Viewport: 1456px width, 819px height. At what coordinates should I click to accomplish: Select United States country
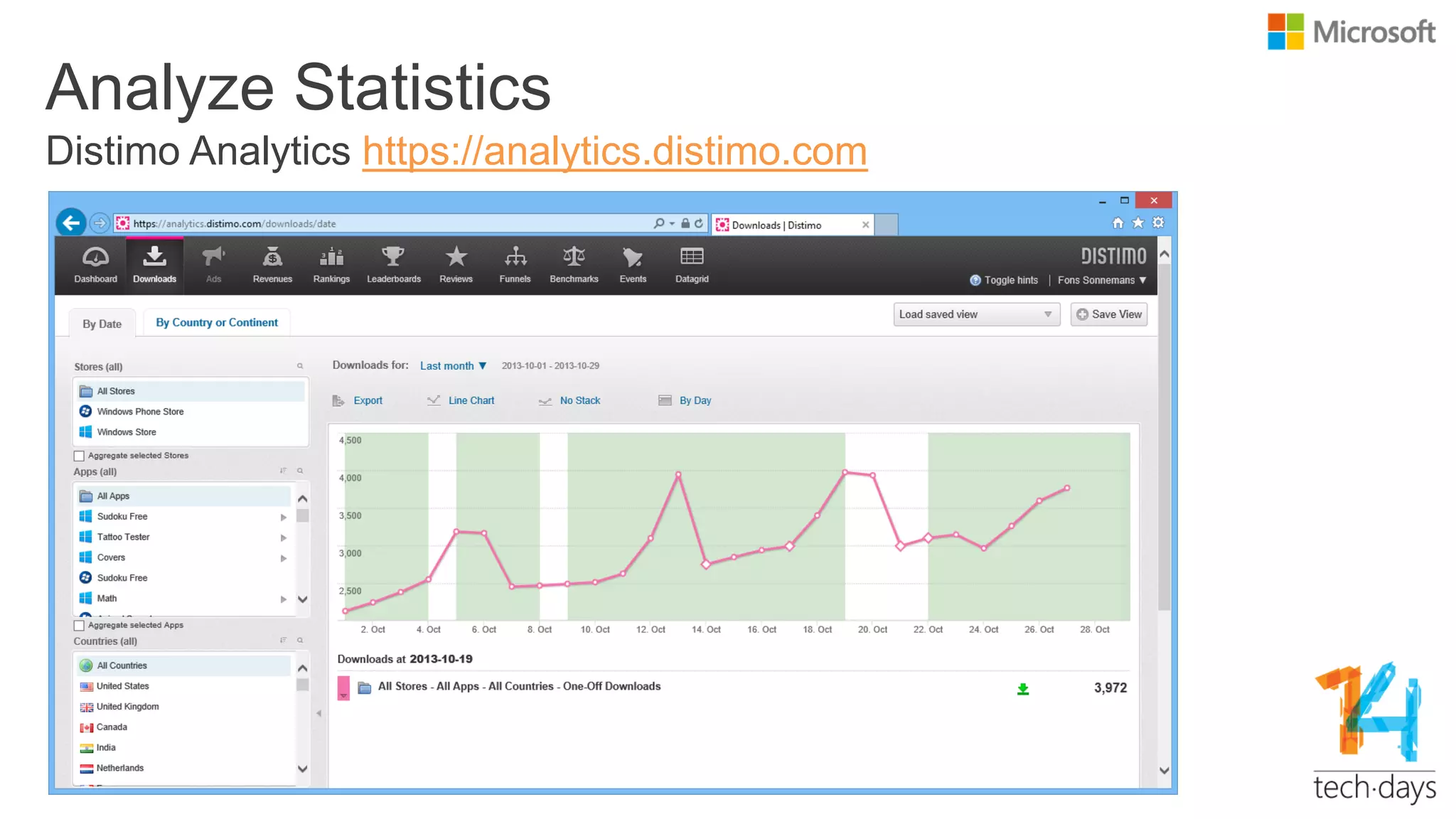click(183, 686)
